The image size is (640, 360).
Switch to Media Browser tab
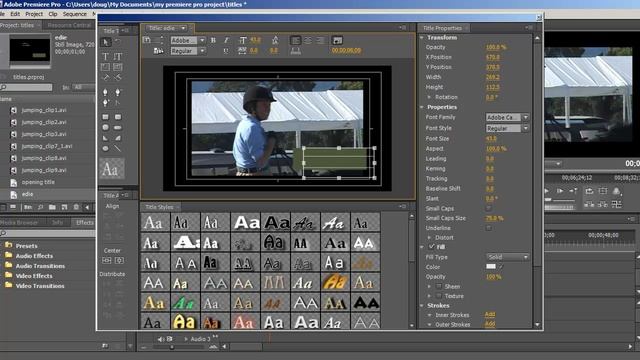[x=19, y=222]
